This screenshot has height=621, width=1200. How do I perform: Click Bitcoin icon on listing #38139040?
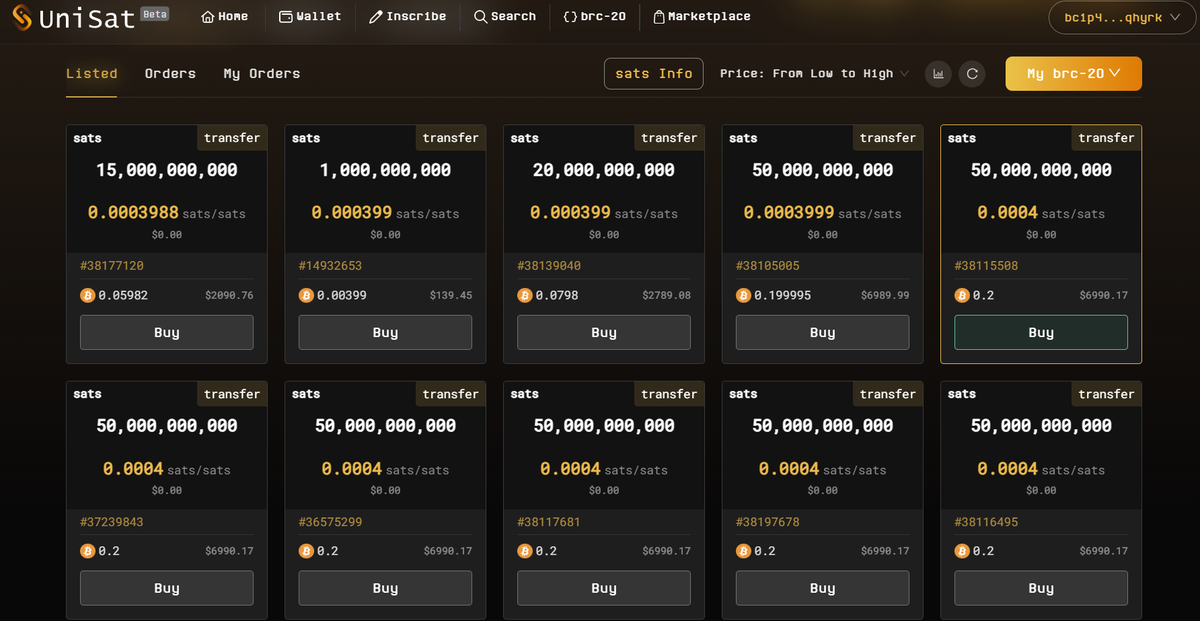pyautogui.click(x=524, y=296)
